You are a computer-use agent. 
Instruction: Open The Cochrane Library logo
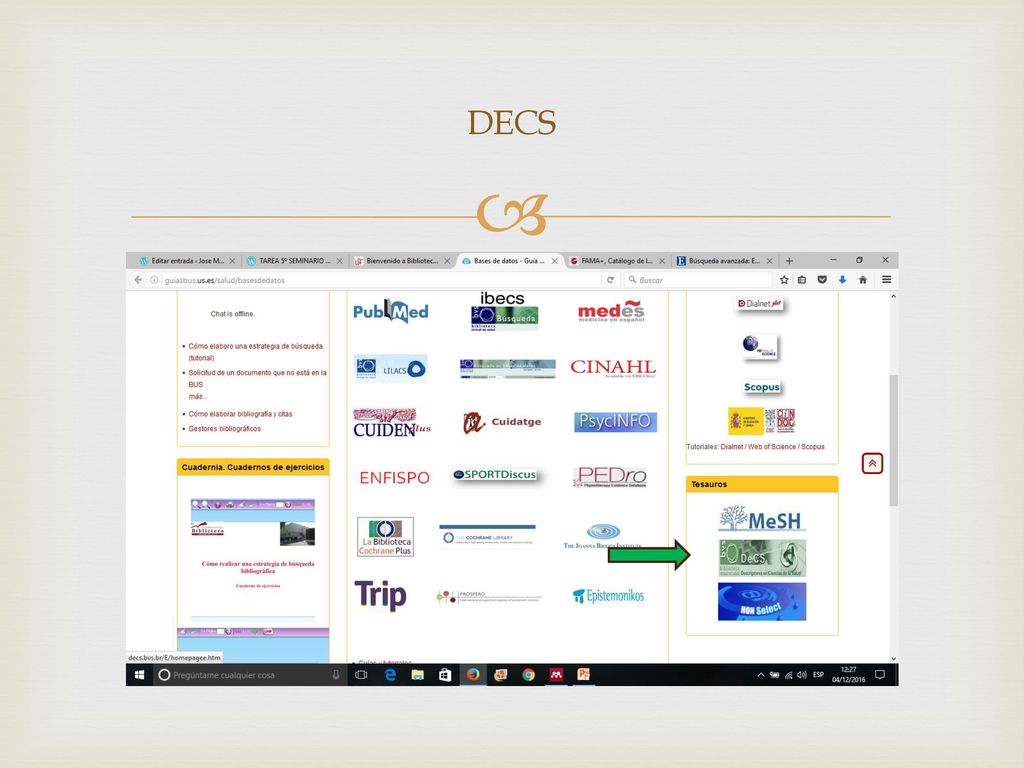(487, 536)
